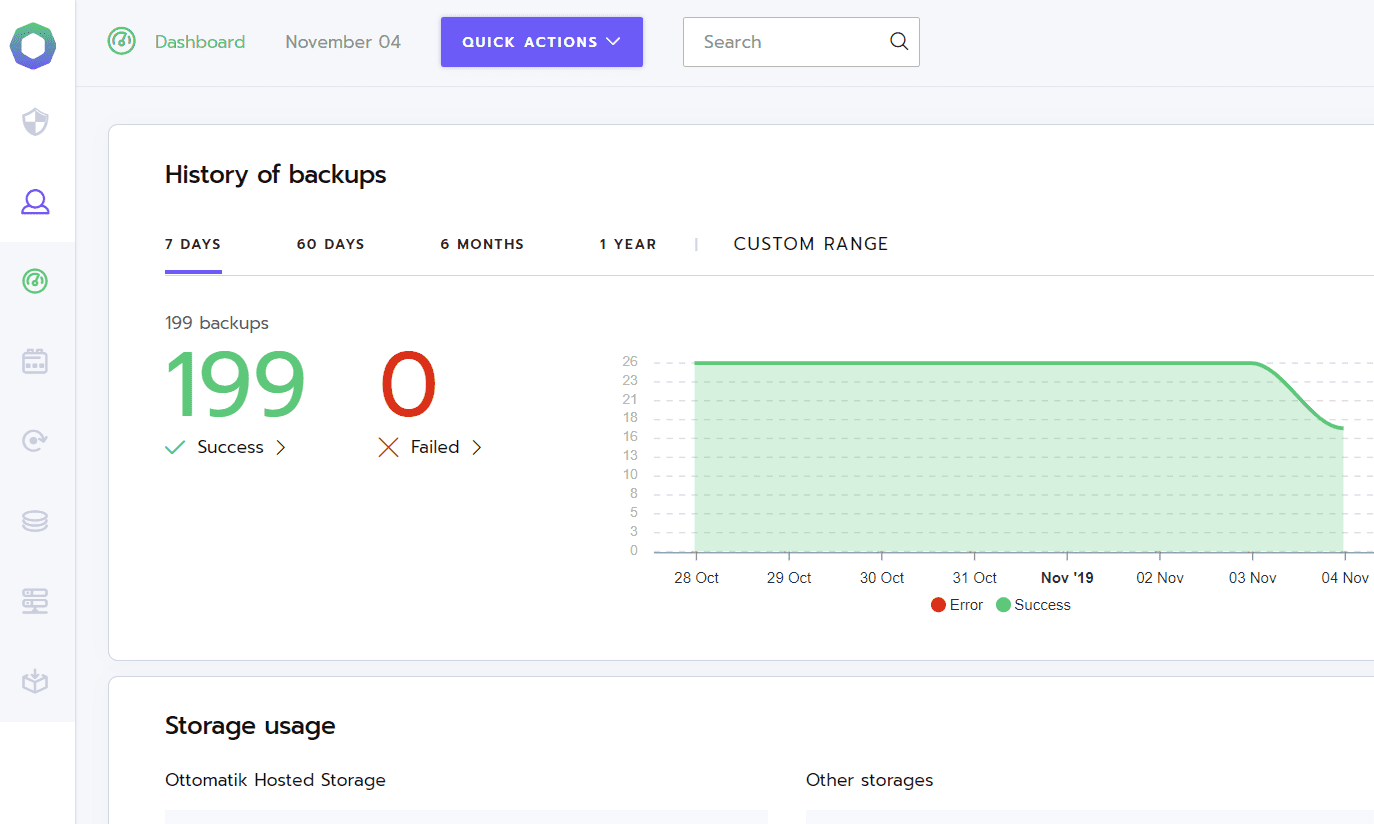Viewport: 1374px width, 824px height.
Task: Expand the Success backups chevron
Action: coord(281,448)
